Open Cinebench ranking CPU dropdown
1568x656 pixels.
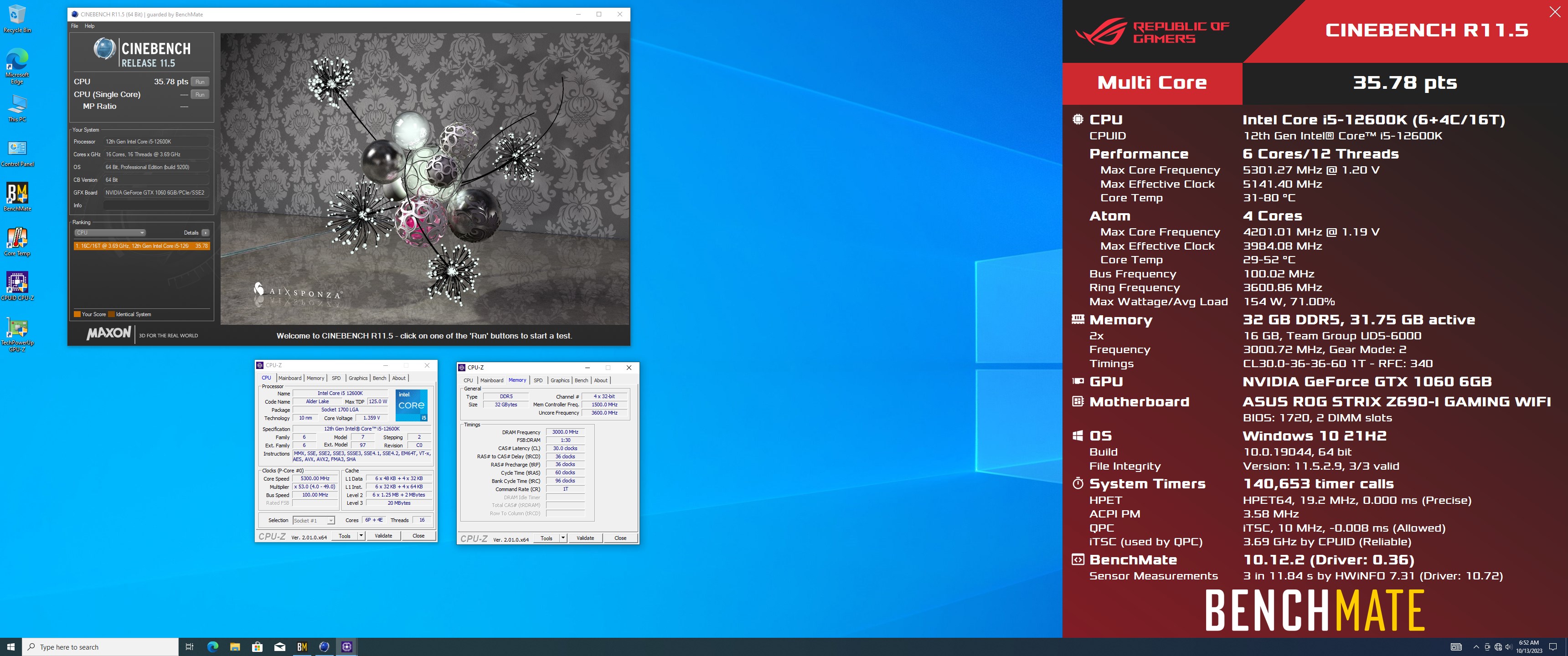[x=110, y=233]
